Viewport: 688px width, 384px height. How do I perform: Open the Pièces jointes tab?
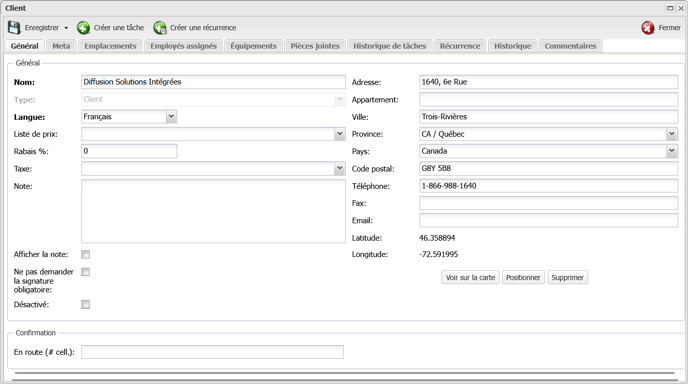[315, 46]
